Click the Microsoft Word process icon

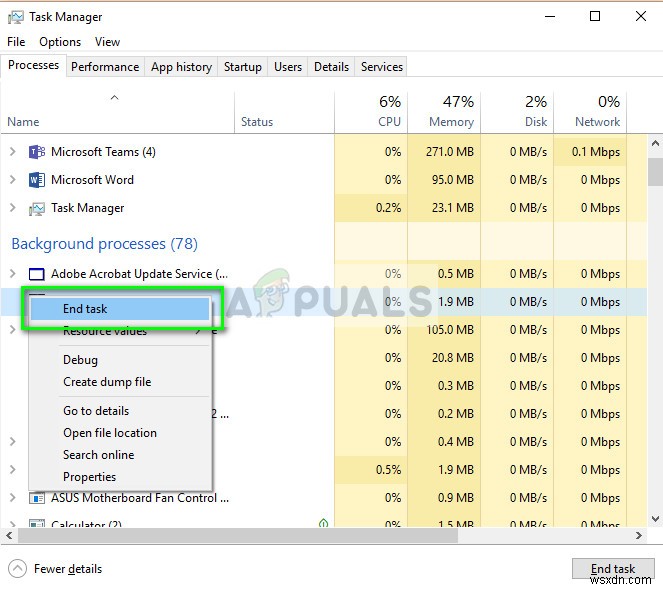pos(37,180)
